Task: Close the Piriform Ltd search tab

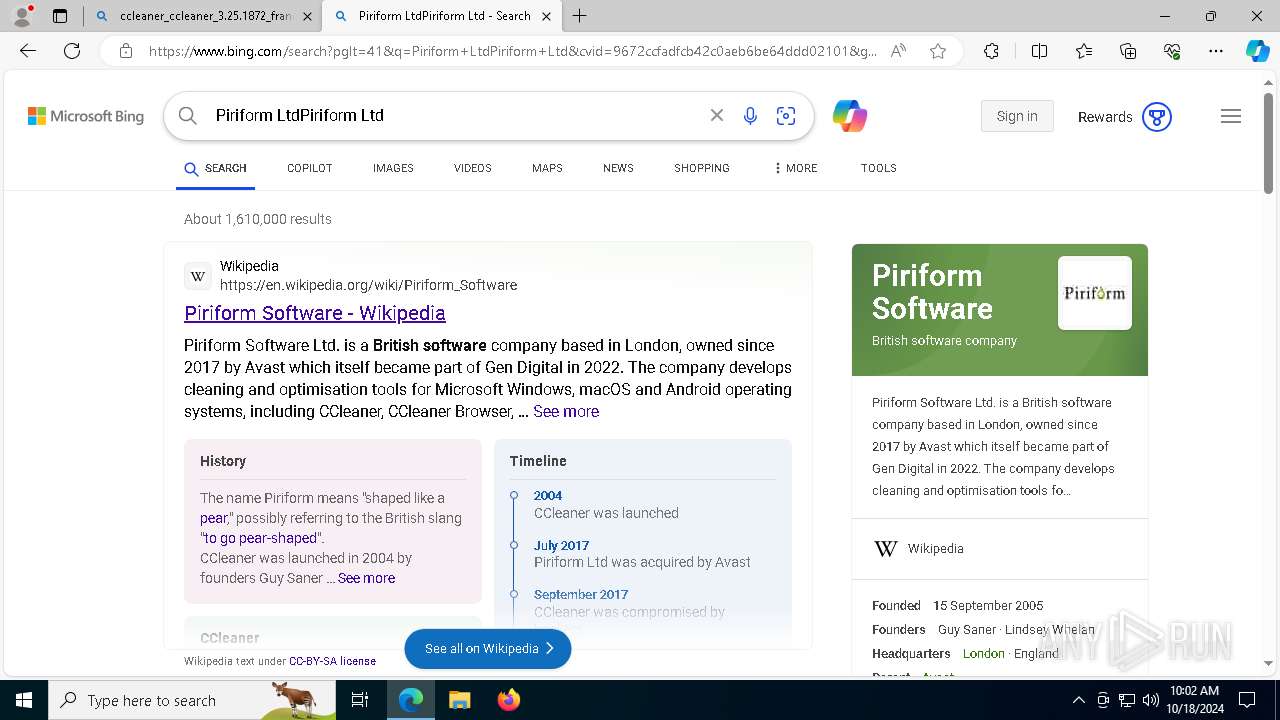Action: click(546, 16)
